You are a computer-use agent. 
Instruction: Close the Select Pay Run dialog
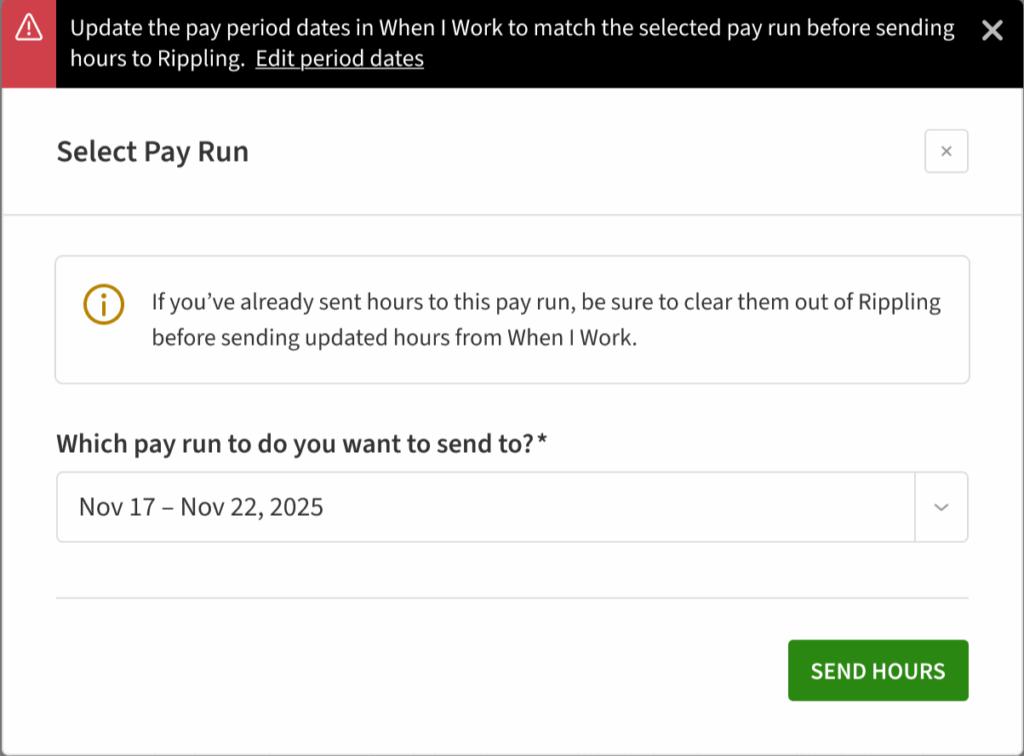tap(946, 152)
